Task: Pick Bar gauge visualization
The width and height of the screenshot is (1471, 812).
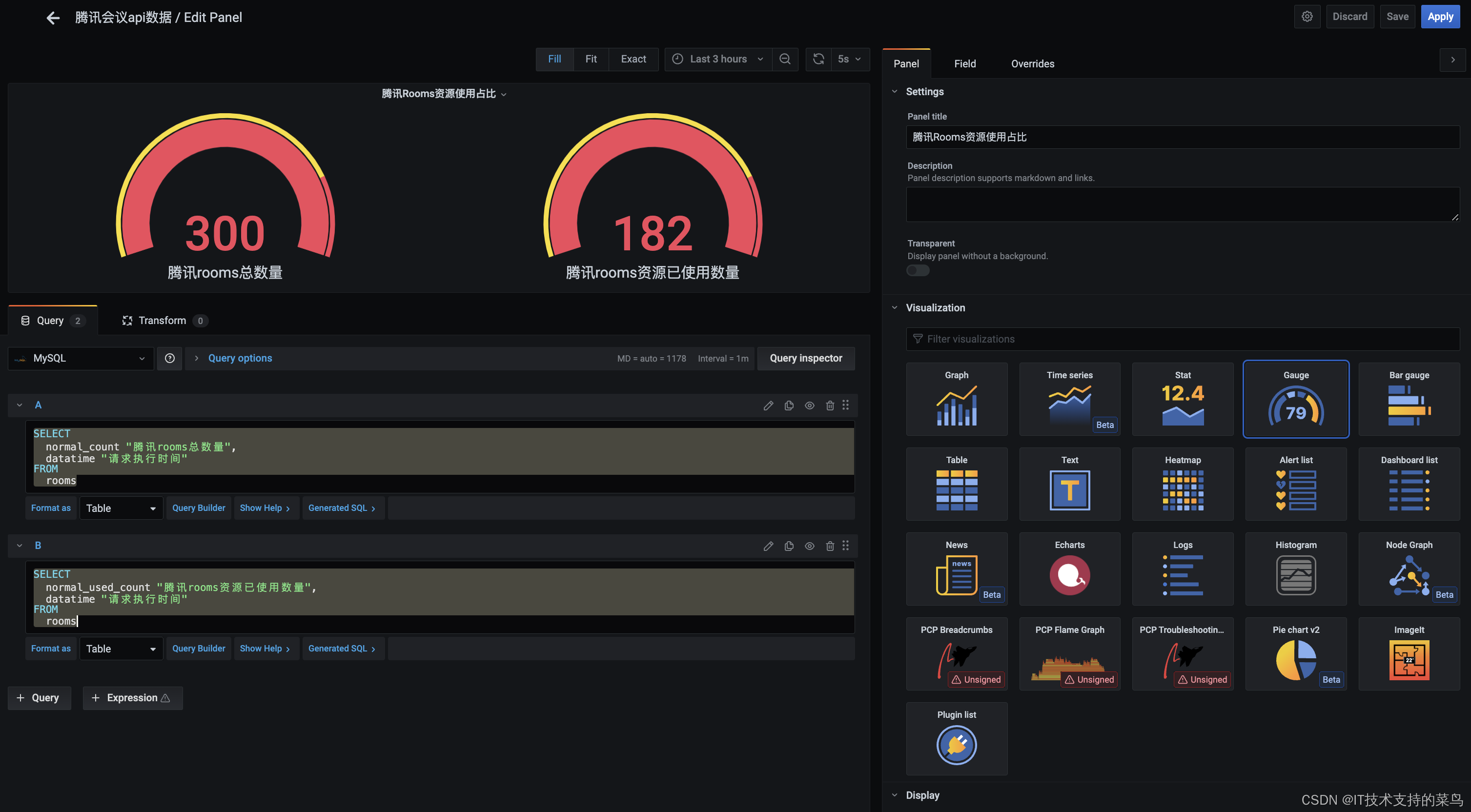Action: point(1409,399)
